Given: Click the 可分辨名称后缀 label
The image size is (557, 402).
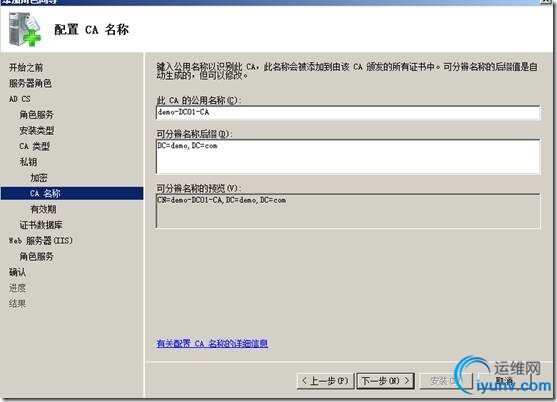Looking at the screenshot, I should 194,134.
